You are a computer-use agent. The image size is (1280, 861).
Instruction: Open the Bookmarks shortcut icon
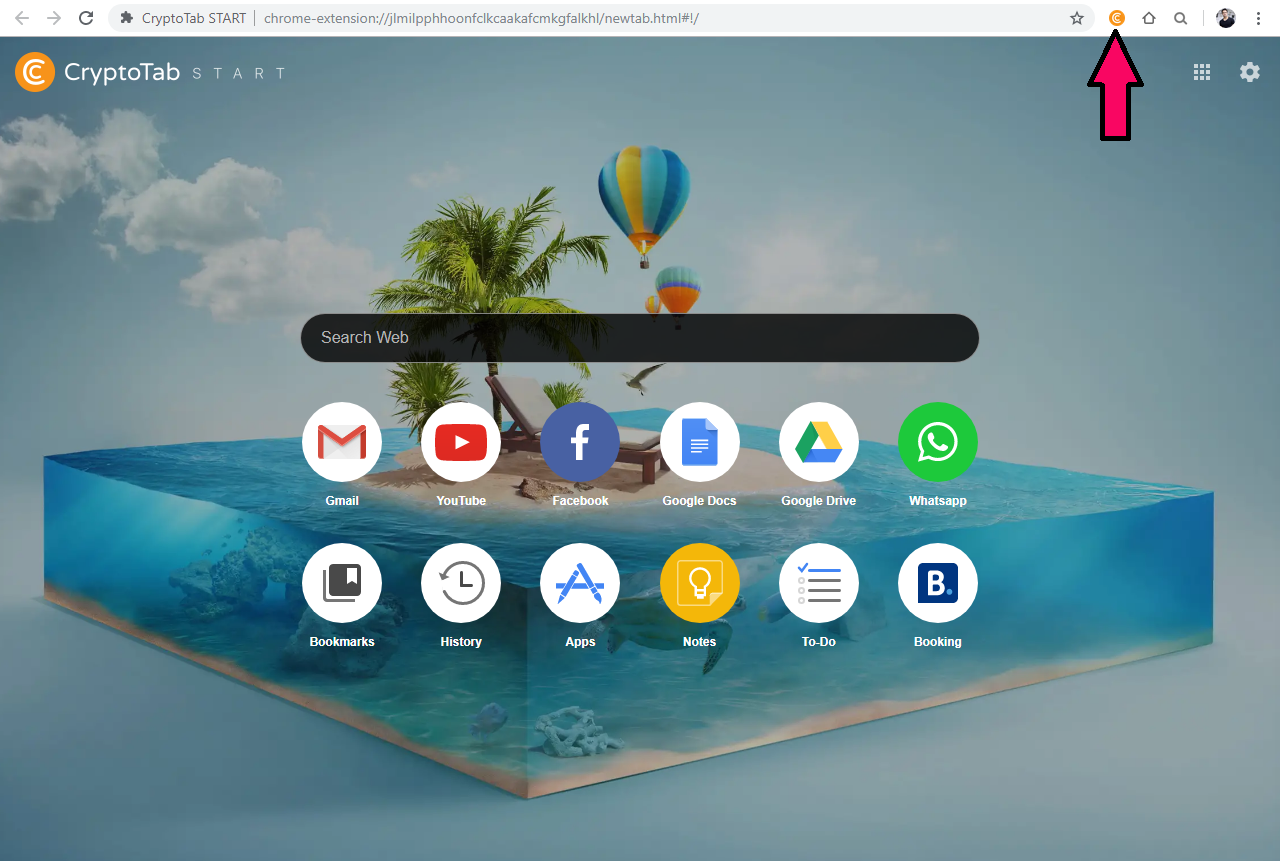[342, 583]
